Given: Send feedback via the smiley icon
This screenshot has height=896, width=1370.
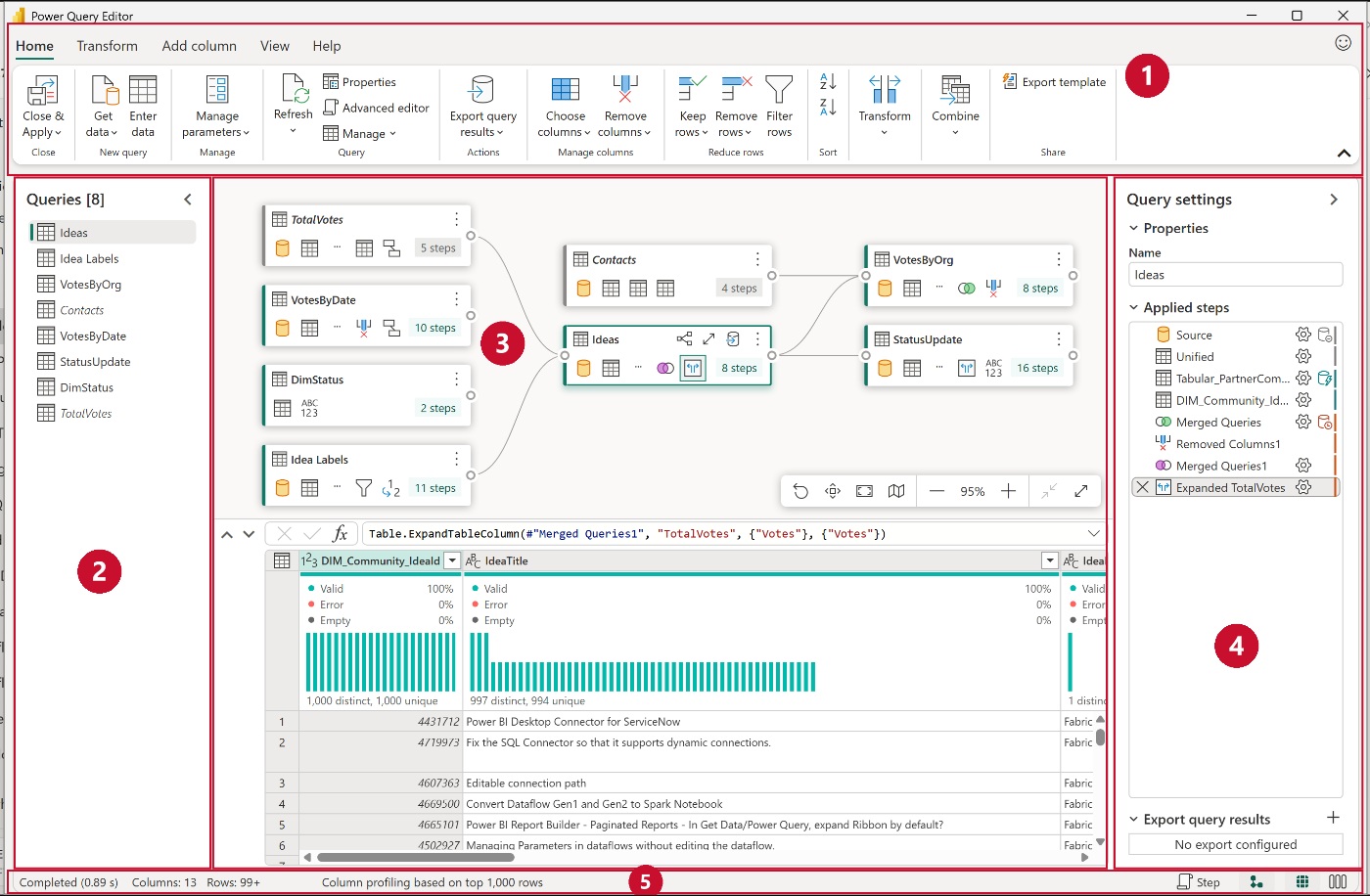Looking at the screenshot, I should tap(1343, 43).
